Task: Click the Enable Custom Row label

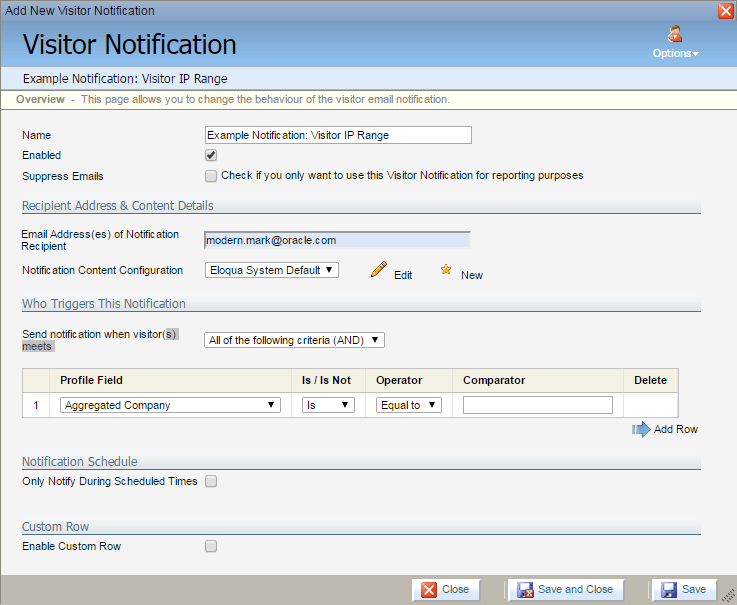Action: coord(71,546)
